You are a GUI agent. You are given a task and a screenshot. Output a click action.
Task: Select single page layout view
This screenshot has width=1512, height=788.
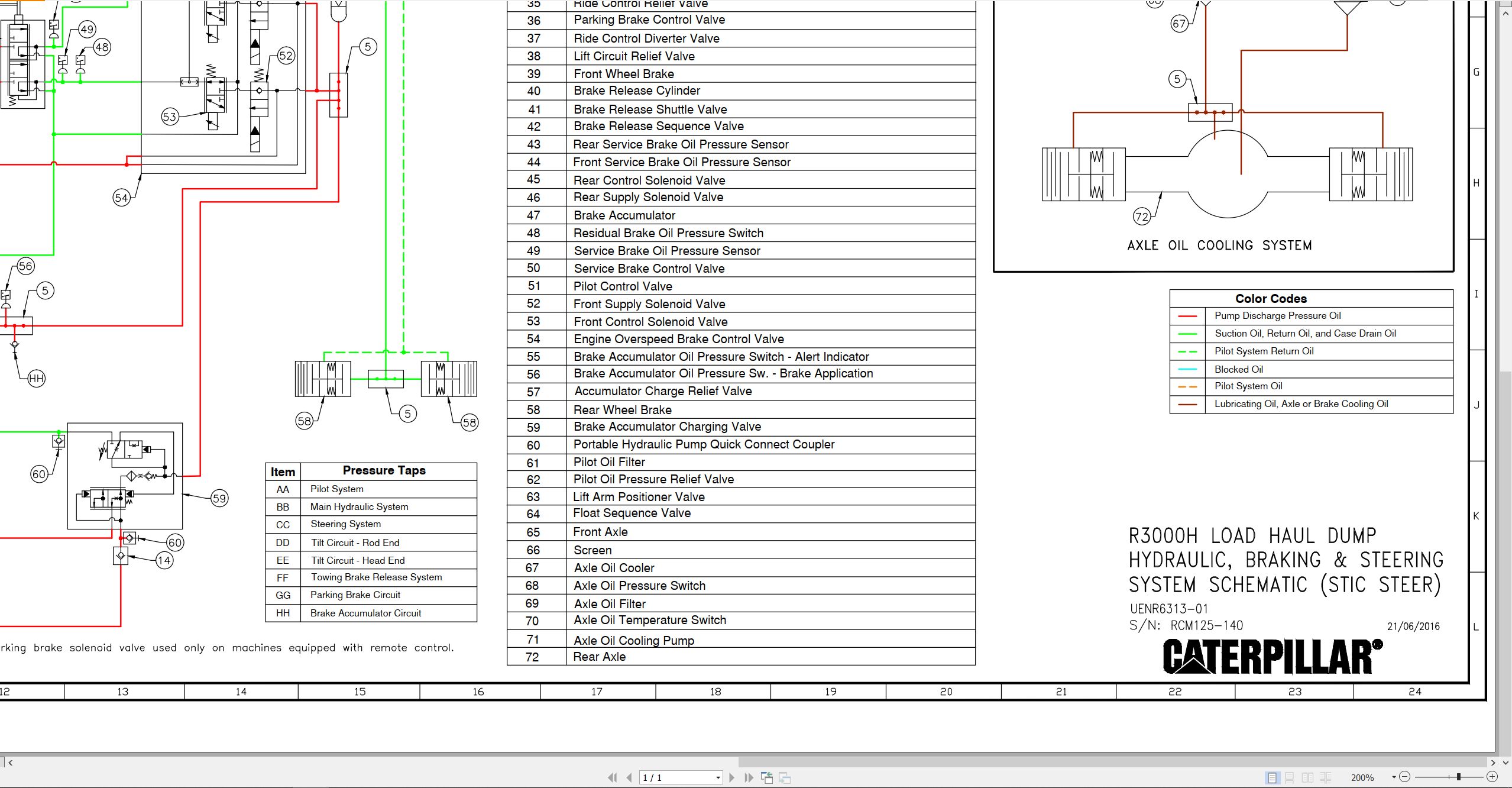click(1272, 777)
